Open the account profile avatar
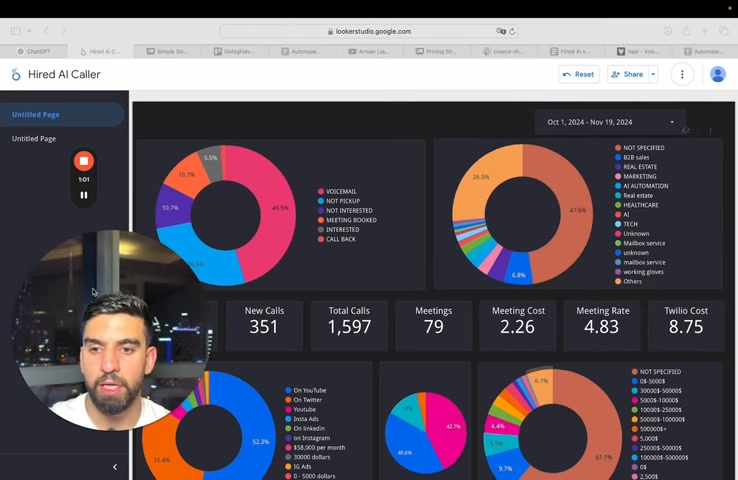Image resolution: width=738 pixels, height=480 pixels. point(717,74)
